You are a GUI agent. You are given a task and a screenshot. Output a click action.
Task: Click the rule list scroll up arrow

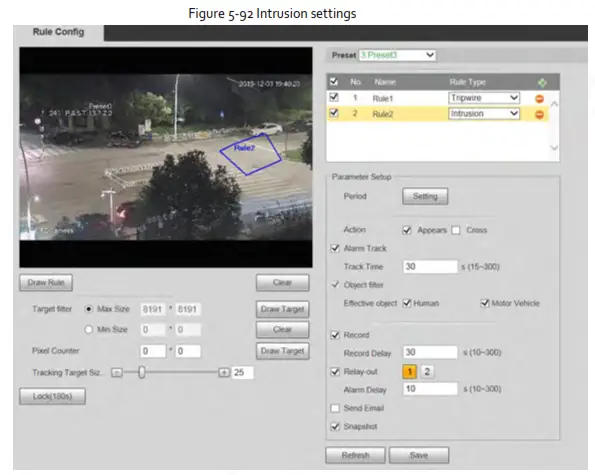[554, 104]
